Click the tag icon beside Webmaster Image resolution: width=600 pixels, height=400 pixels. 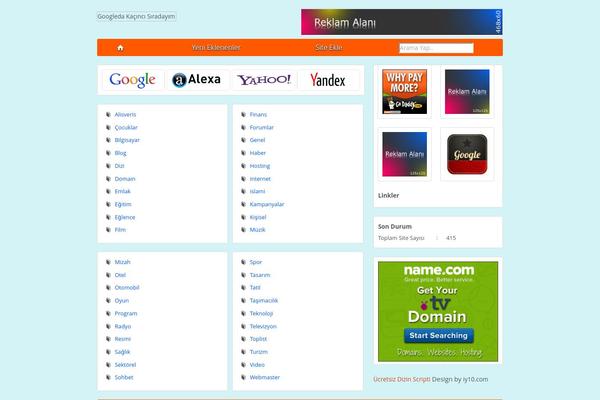pyautogui.click(x=243, y=377)
